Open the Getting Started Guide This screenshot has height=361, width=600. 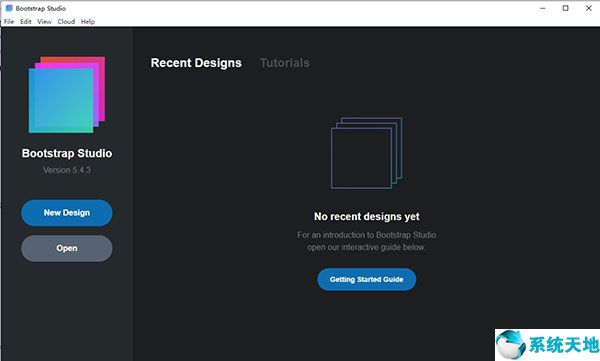[367, 279]
